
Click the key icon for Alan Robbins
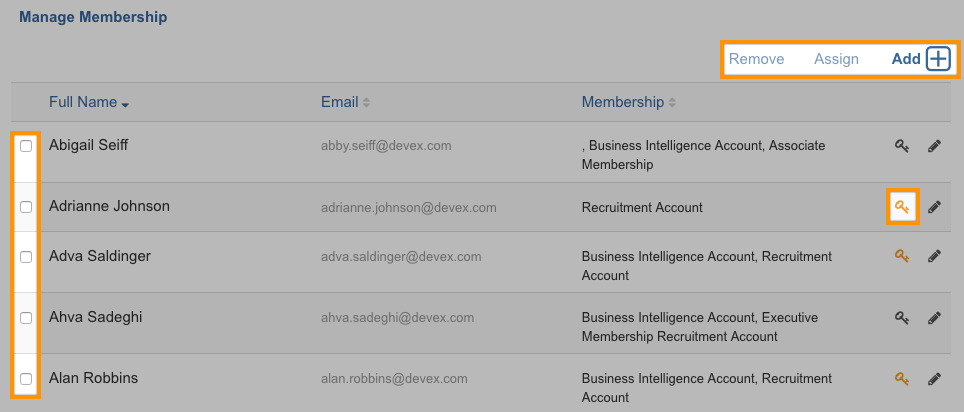tap(901, 378)
